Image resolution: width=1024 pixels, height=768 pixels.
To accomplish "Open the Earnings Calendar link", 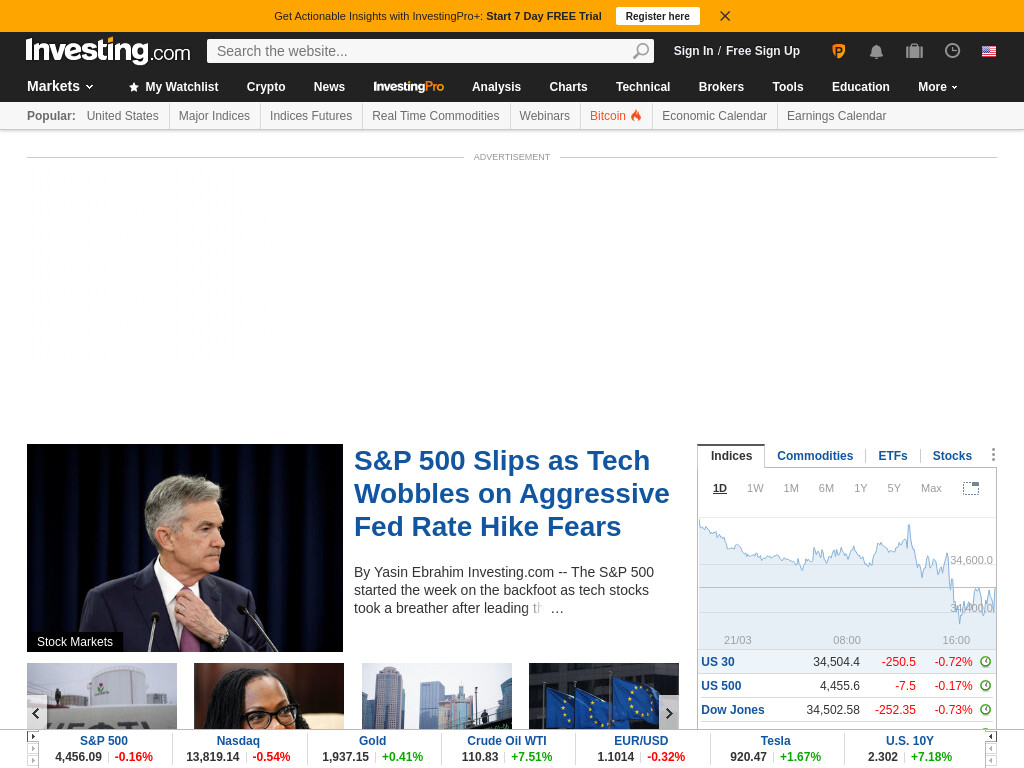I will tap(837, 116).
